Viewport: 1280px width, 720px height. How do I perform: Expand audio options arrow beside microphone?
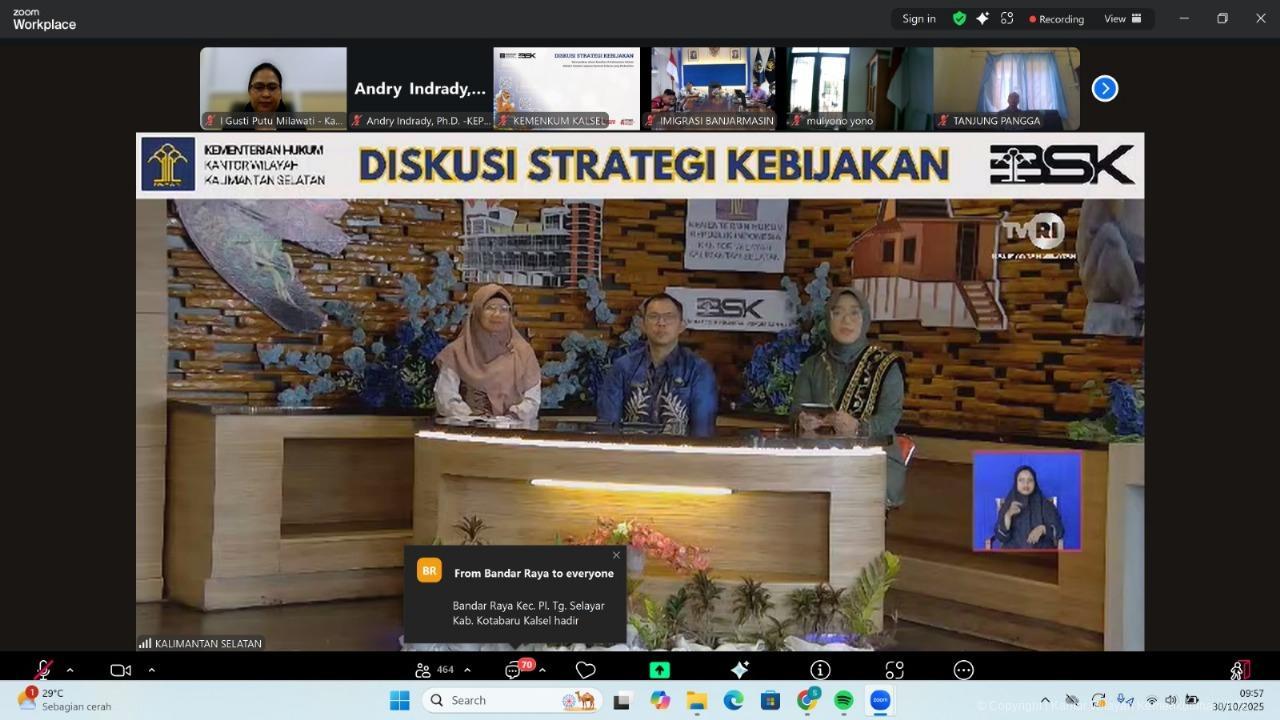70,670
